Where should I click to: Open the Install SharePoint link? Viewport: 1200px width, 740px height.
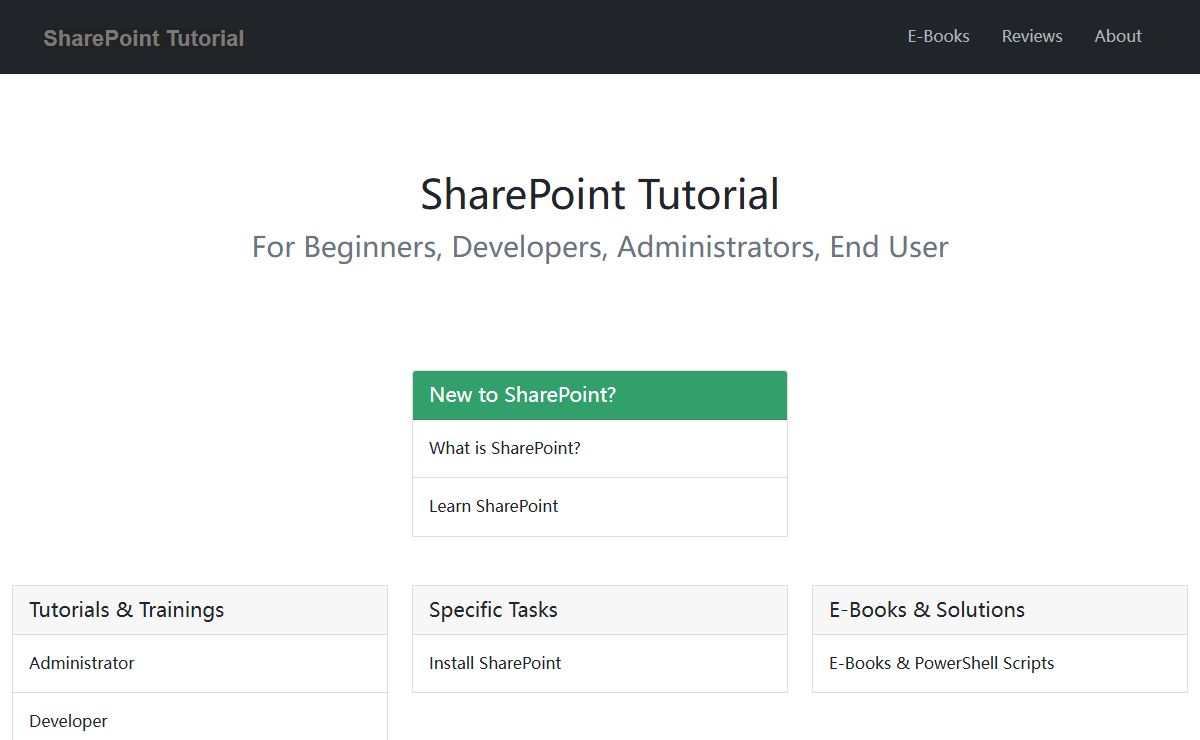tap(600, 663)
